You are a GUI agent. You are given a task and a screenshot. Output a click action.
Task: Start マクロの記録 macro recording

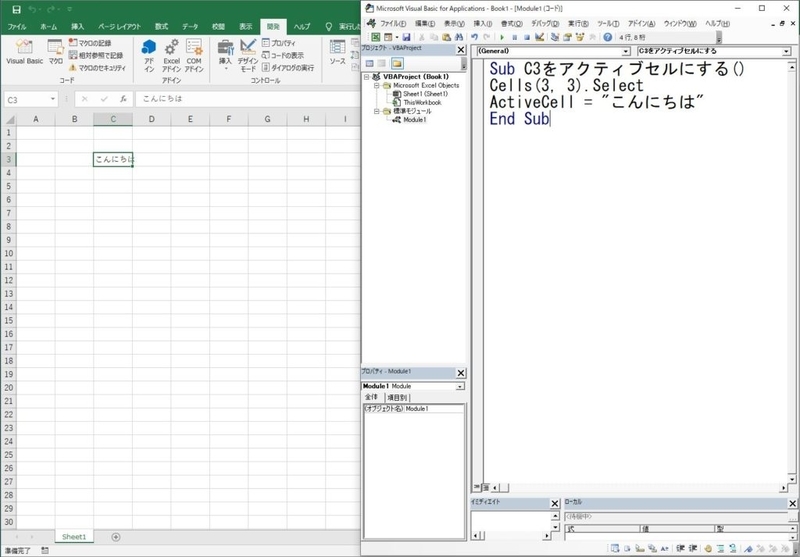point(90,43)
